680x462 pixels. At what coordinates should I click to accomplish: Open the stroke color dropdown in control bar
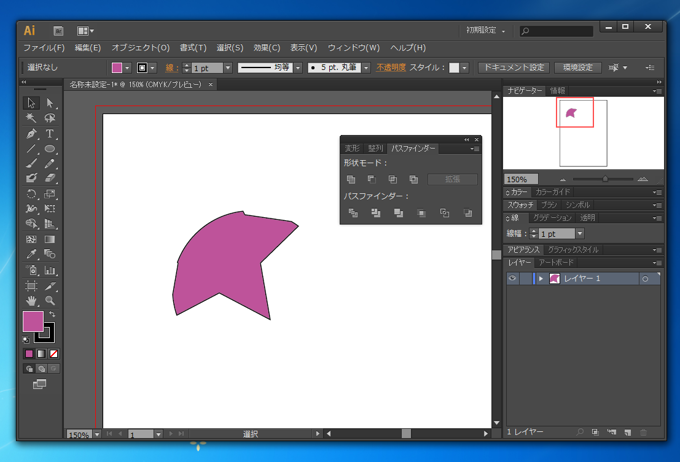point(153,68)
